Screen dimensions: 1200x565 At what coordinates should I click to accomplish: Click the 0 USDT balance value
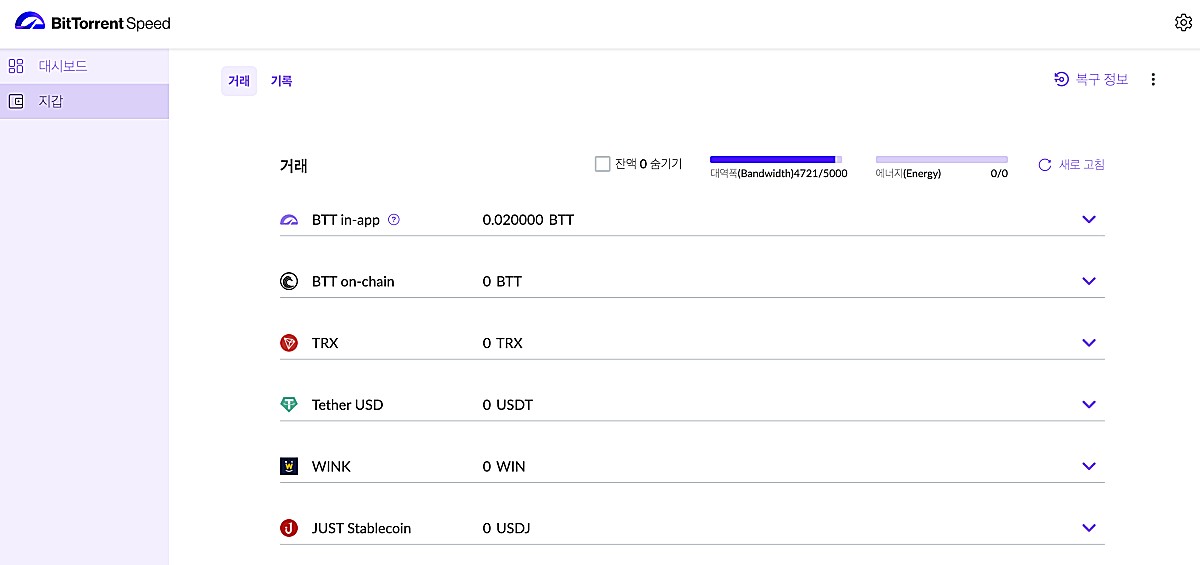pyautogui.click(x=508, y=405)
